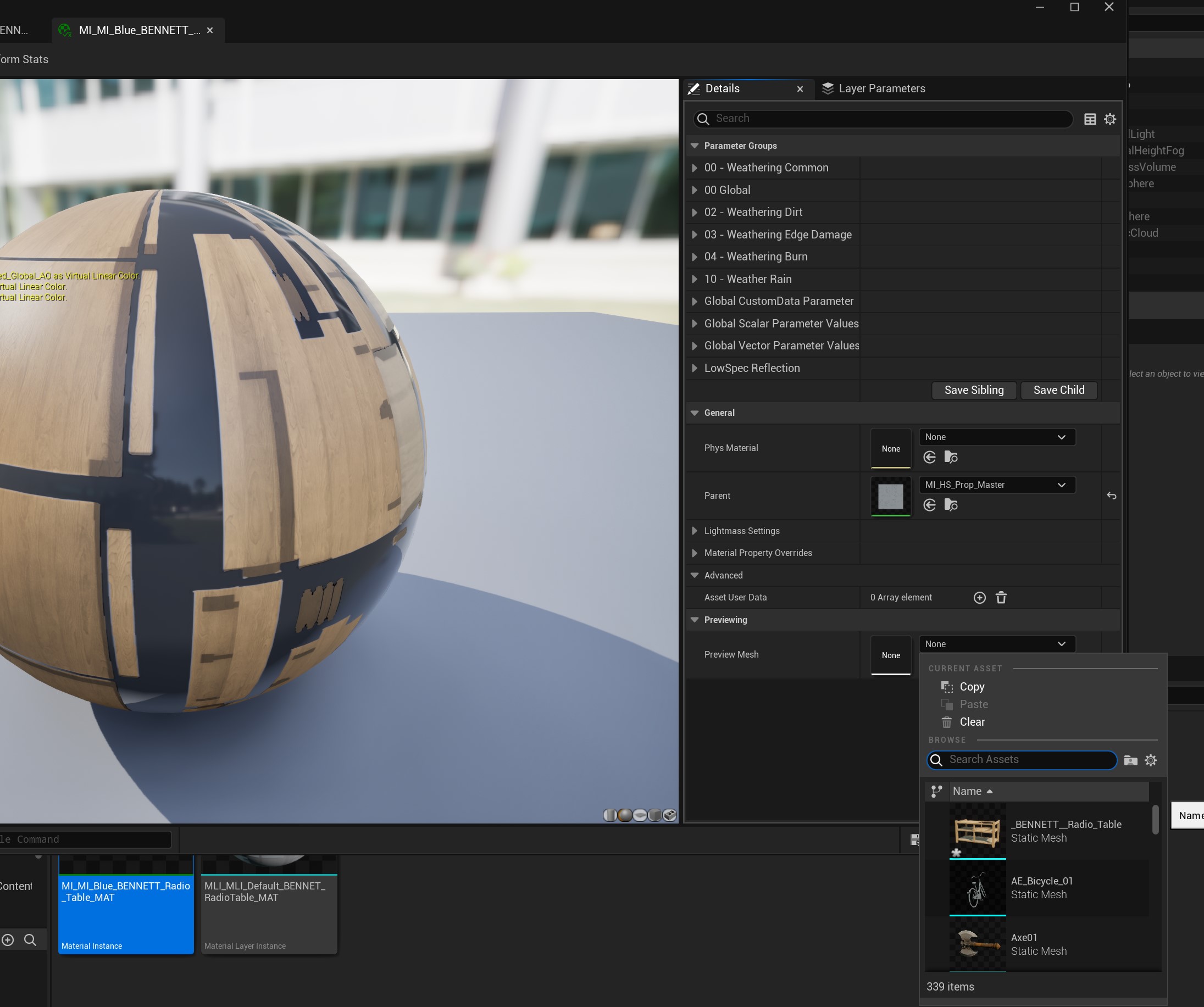Click add plus icon in Content Browser sidebar
This screenshot has width=1204, height=1007.
point(8,940)
